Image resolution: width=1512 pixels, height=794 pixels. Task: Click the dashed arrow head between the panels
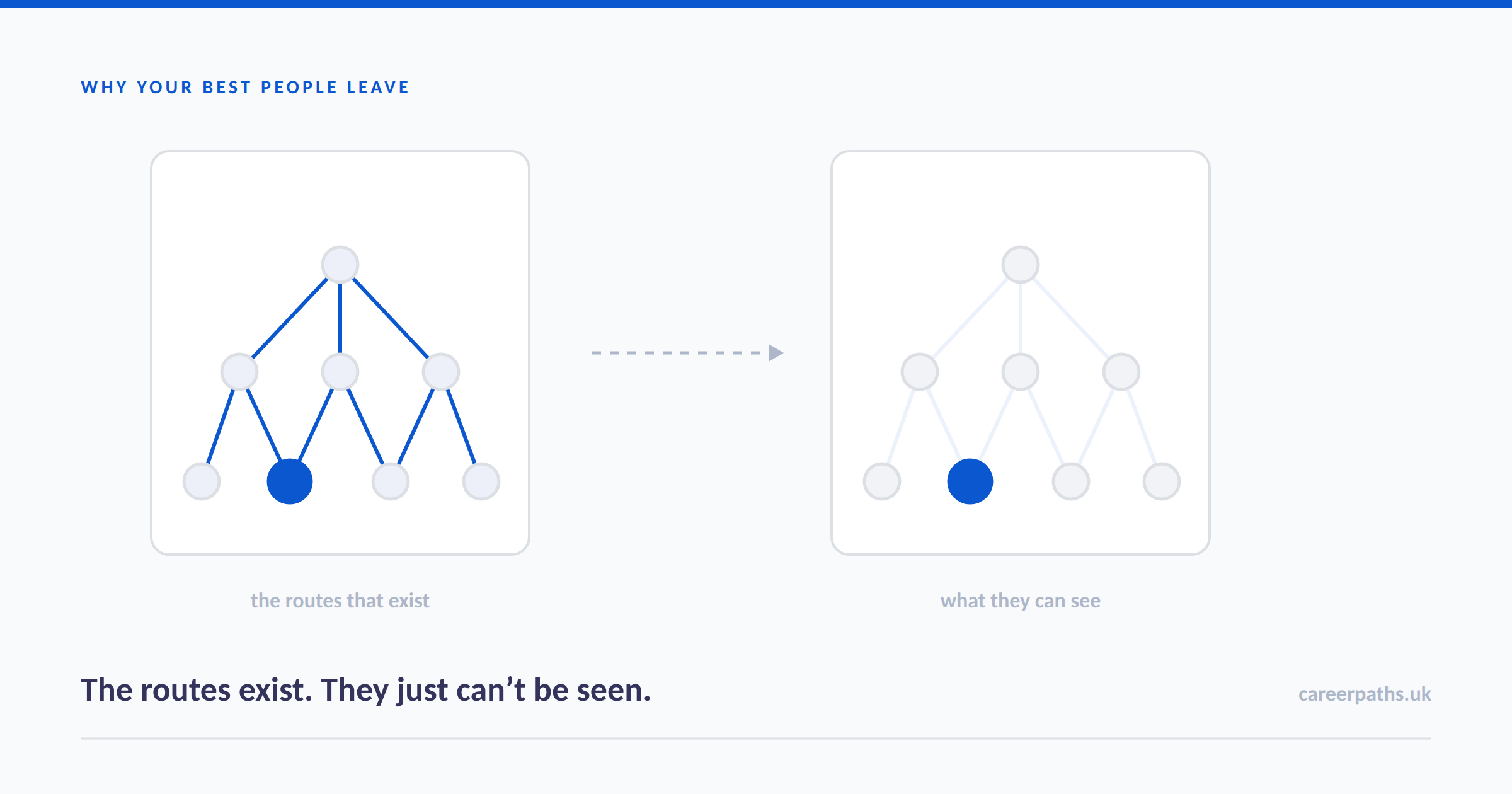pyautogui.click(x=776, y=353)
